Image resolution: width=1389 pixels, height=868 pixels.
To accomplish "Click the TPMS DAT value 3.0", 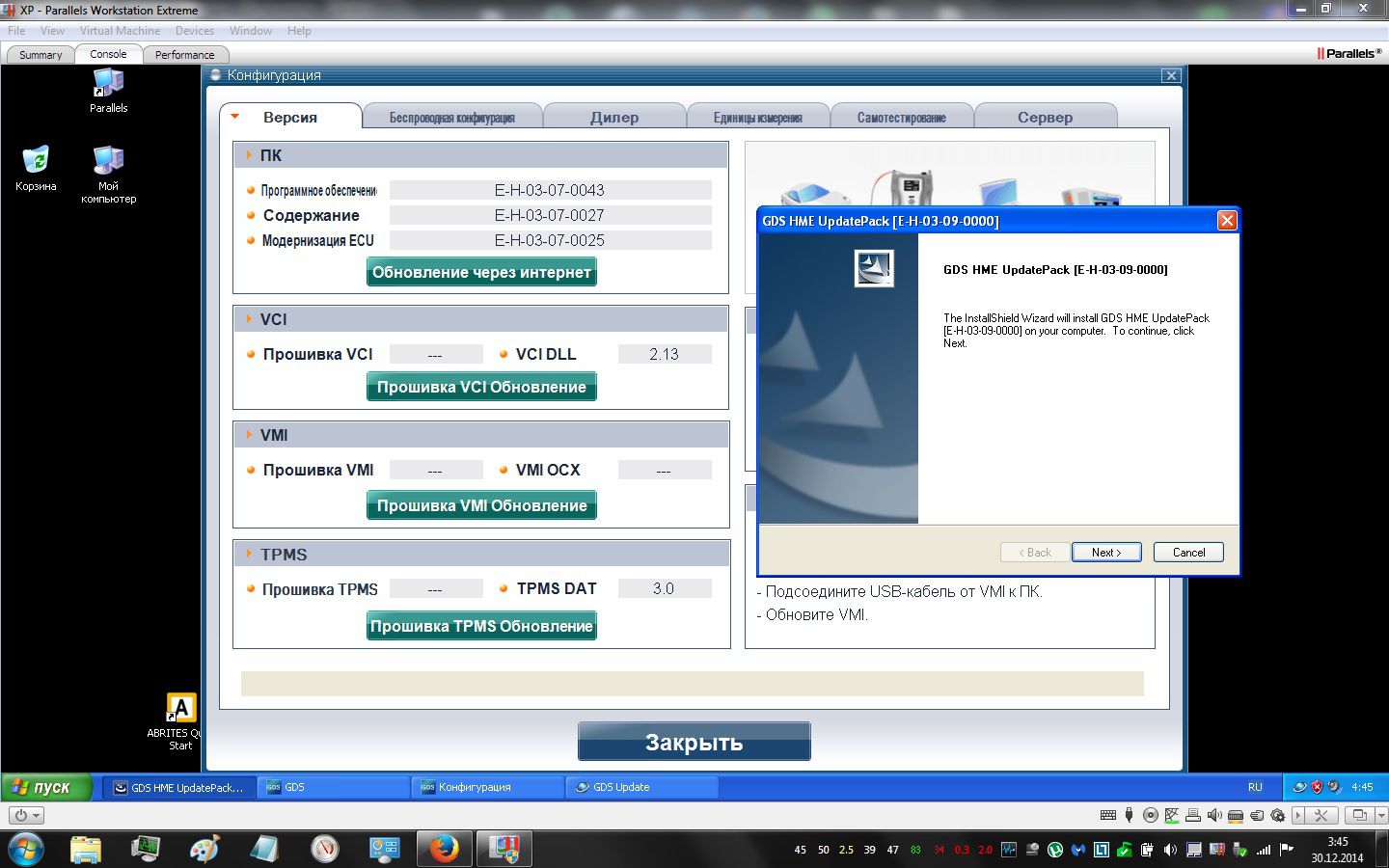I will click(x=665, y=588).
